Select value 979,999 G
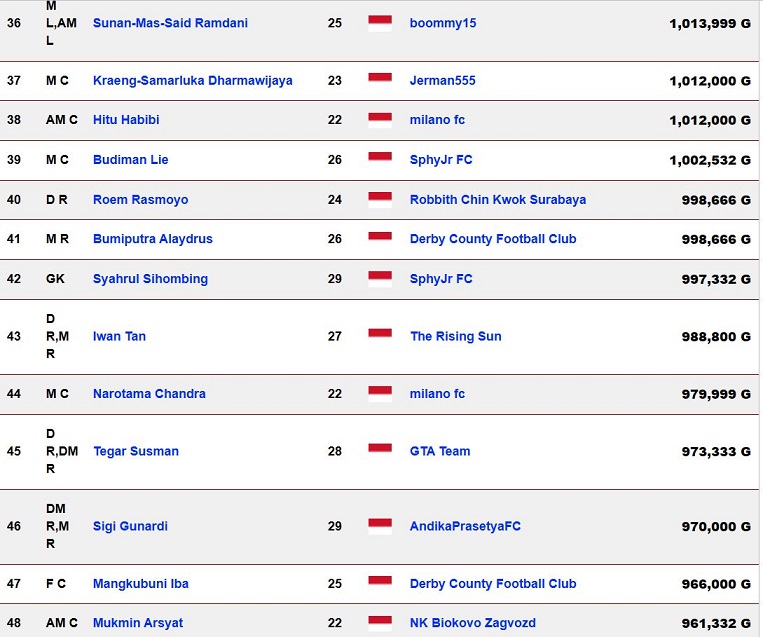 tap(716, 394)
